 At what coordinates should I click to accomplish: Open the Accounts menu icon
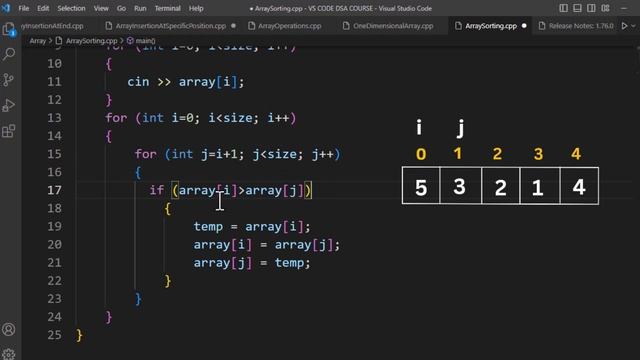click(x=9, y=329)
